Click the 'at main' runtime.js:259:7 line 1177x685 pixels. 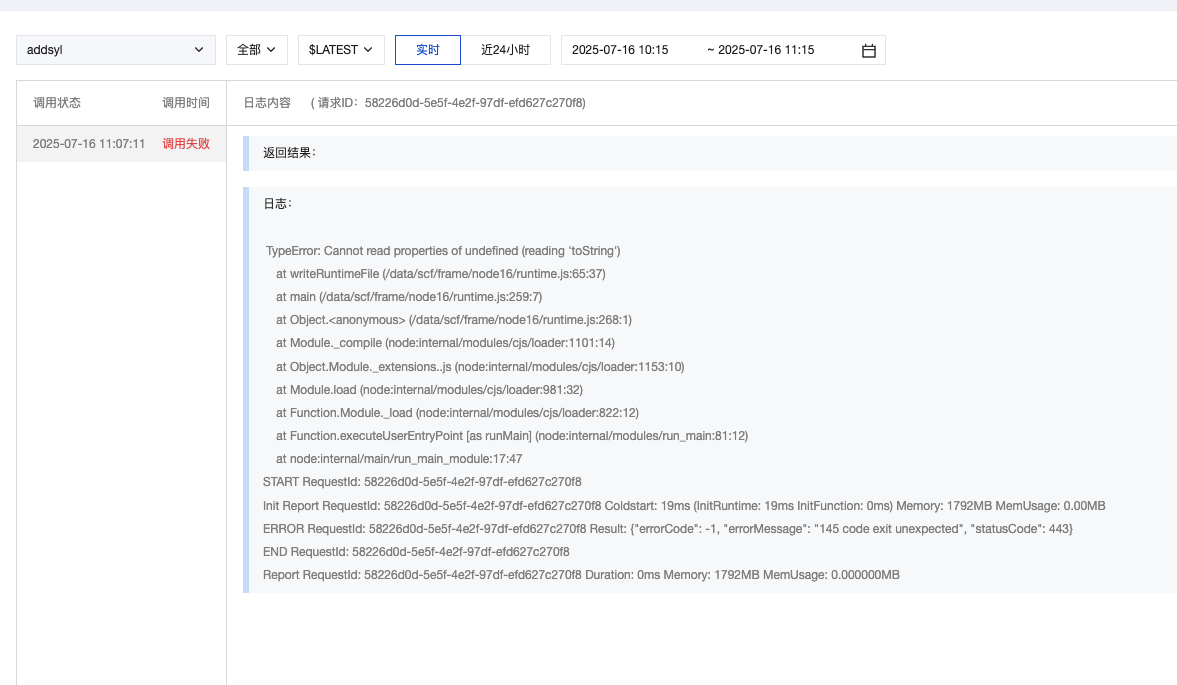coord(409,297)
